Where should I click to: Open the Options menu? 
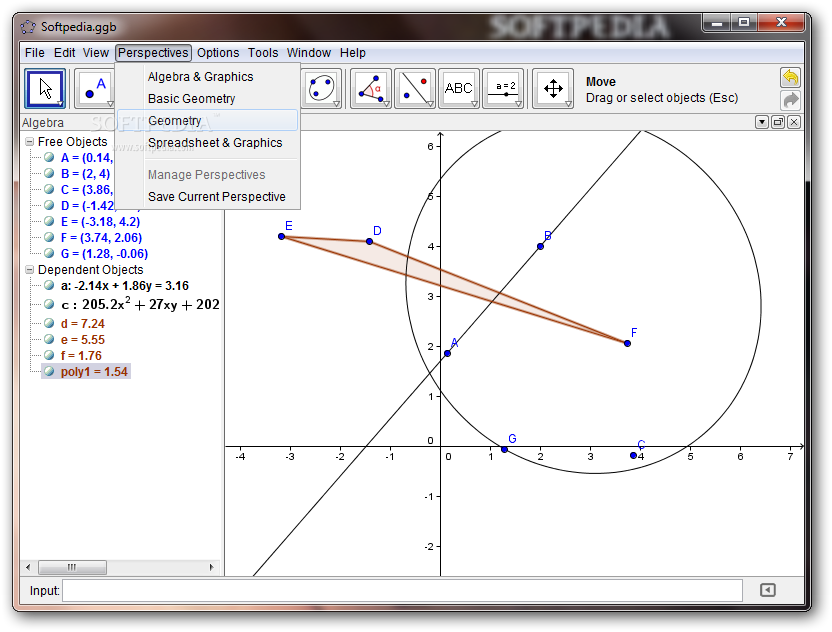[218, 53]
